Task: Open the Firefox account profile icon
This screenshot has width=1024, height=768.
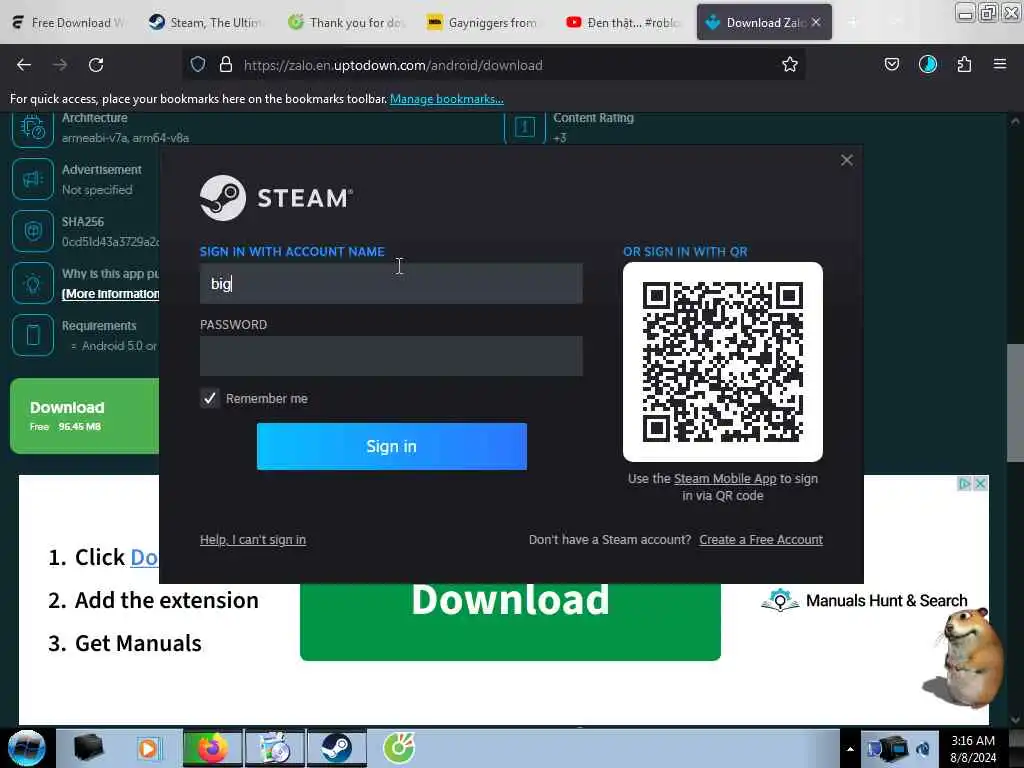Action: coord(927,65)
